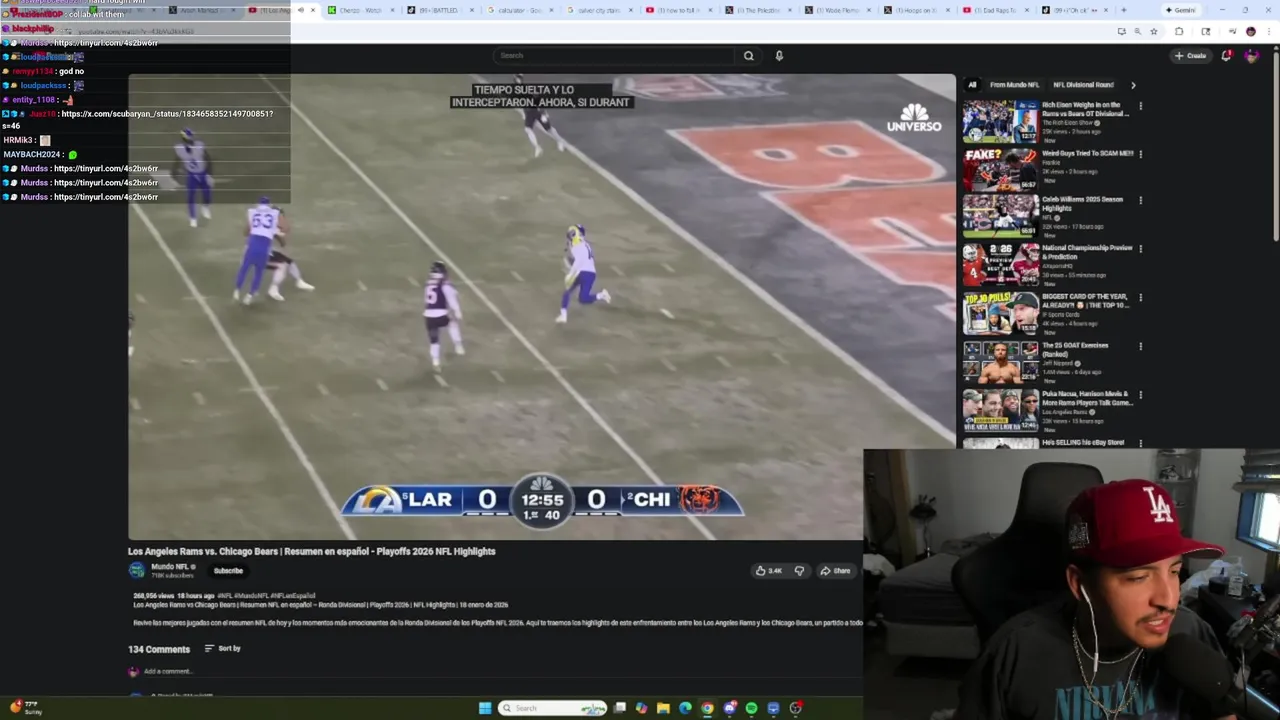Share the Rams vs Bears video
Image resolution: width=1280 pixels, height=720 pixels.
835,571
